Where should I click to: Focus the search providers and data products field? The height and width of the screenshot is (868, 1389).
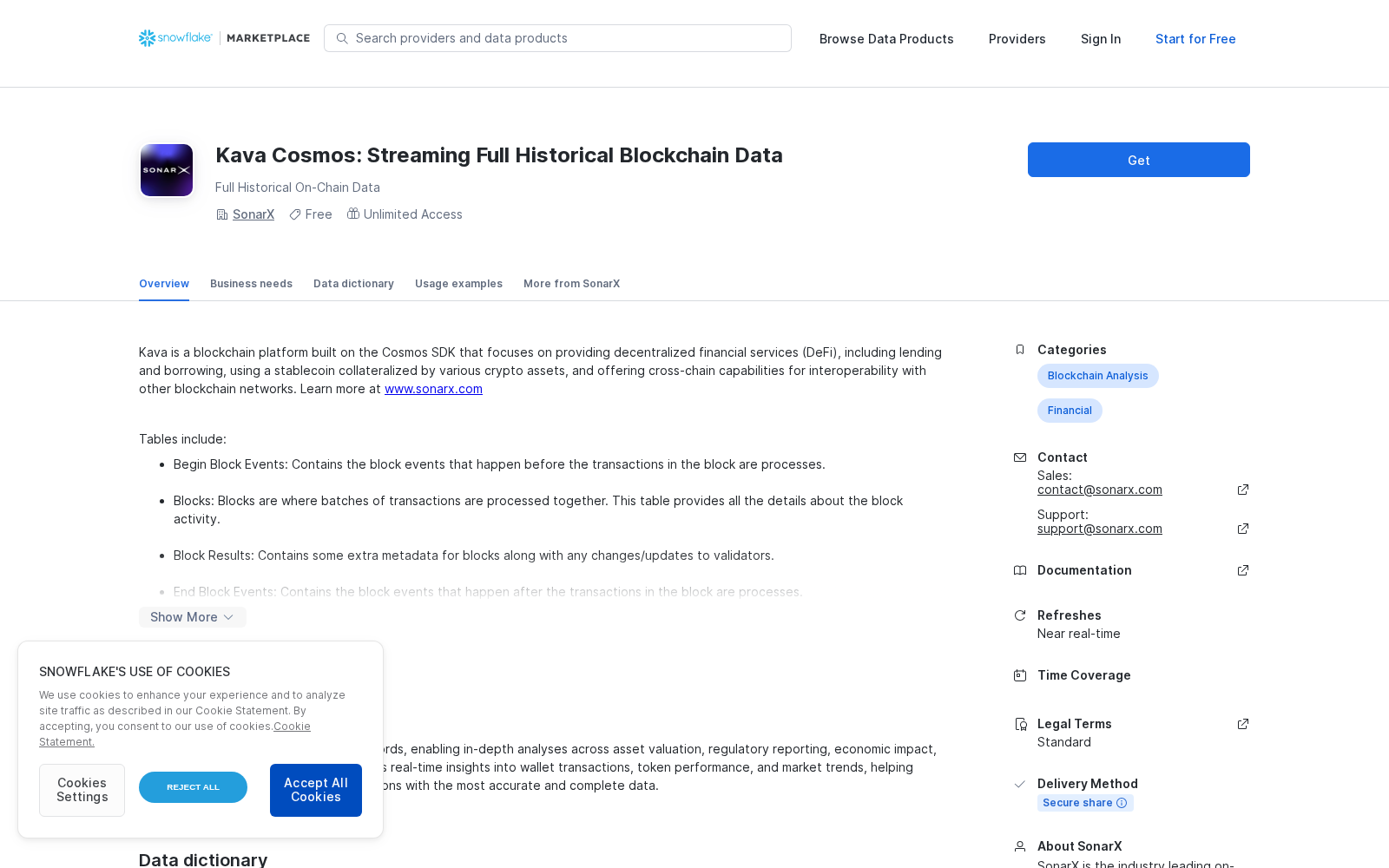click(x=557, y=38)
